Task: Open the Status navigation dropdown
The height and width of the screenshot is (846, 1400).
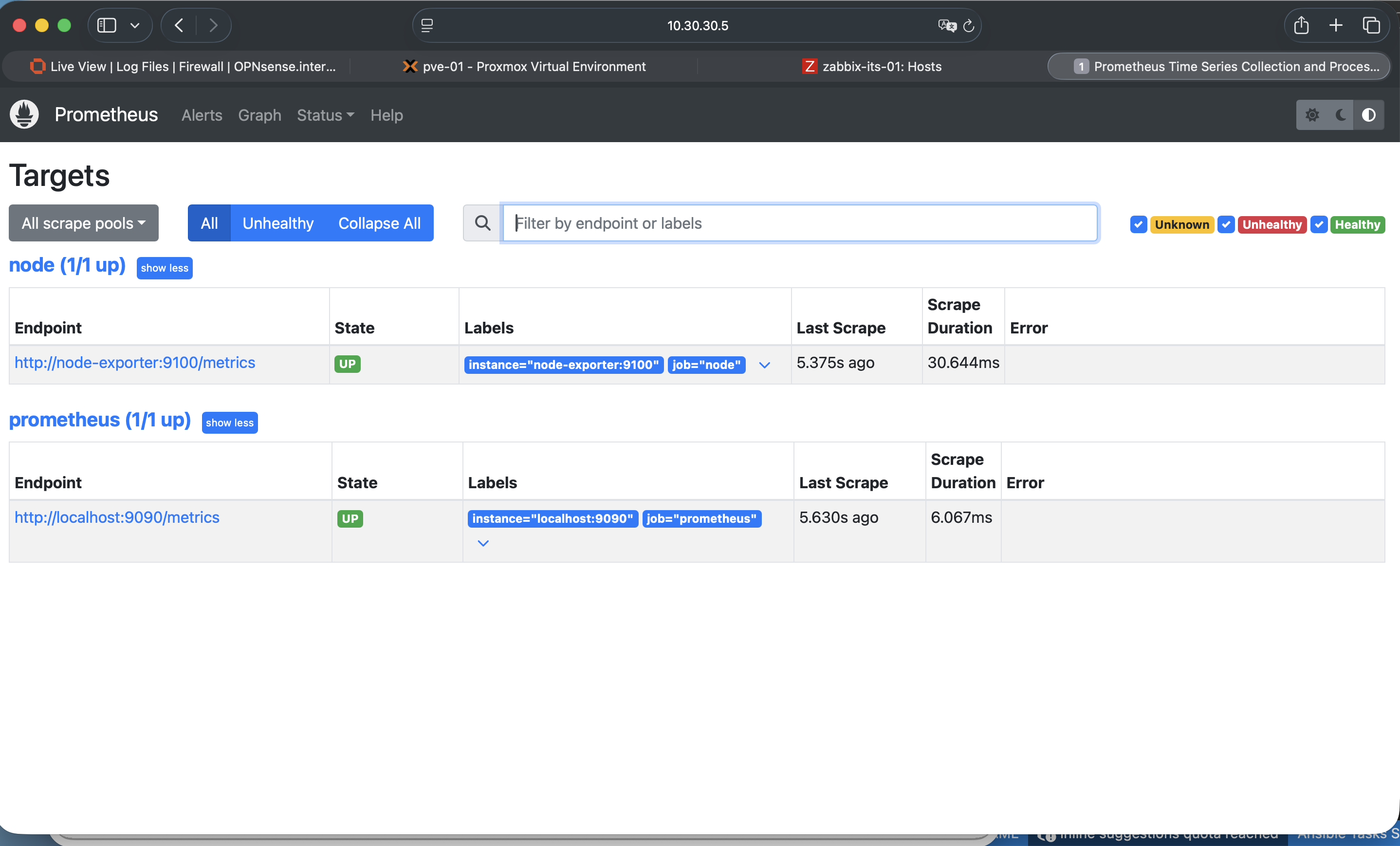Action: pyautogui.click(x=325, y=115)
